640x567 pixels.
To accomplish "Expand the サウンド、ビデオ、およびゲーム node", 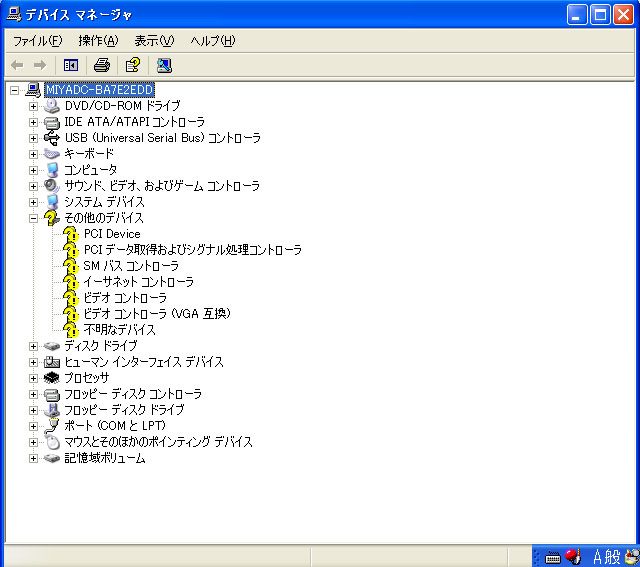I will pyautogui.click(x=33, y=187).
